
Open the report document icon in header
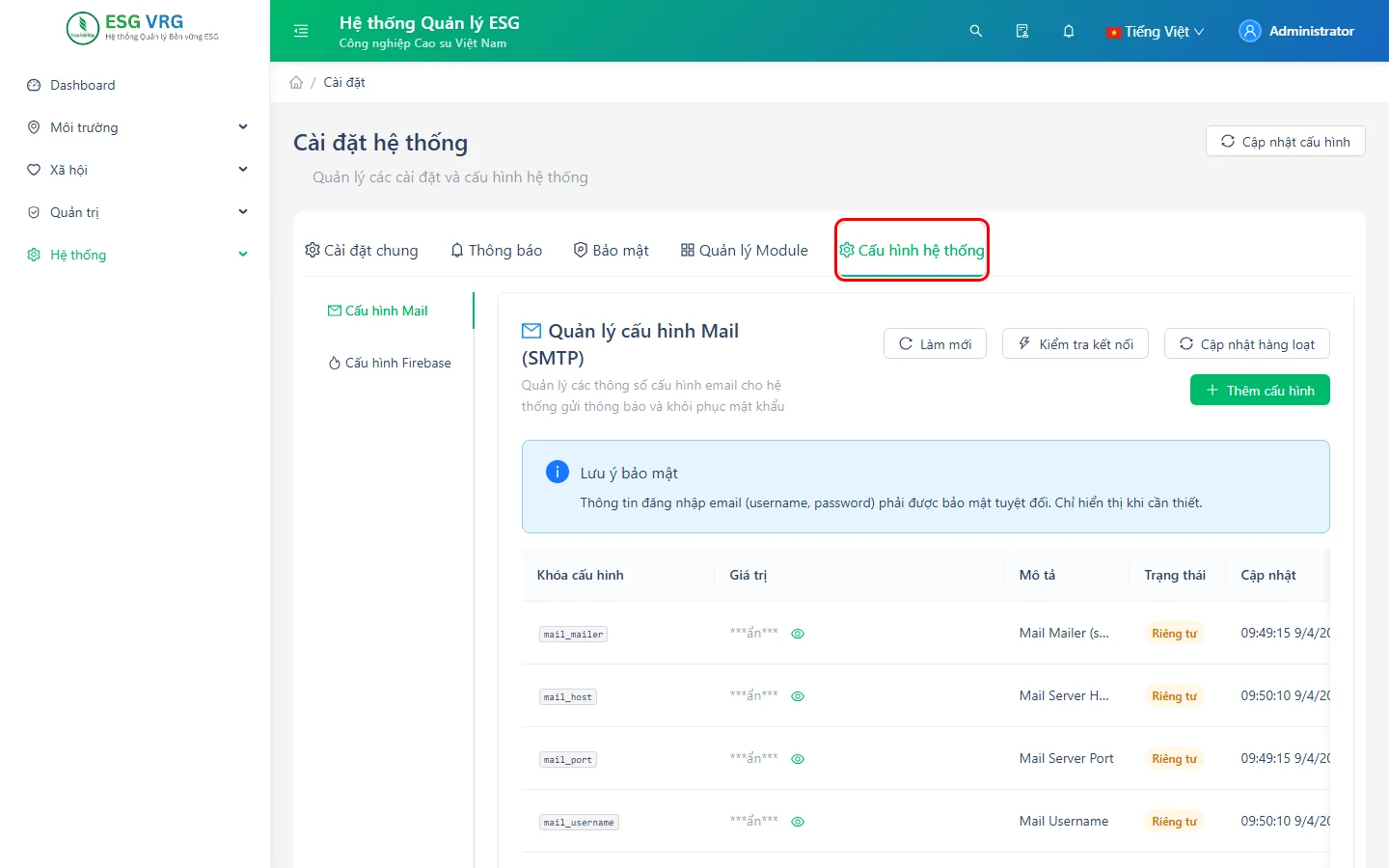[1022, 31]
